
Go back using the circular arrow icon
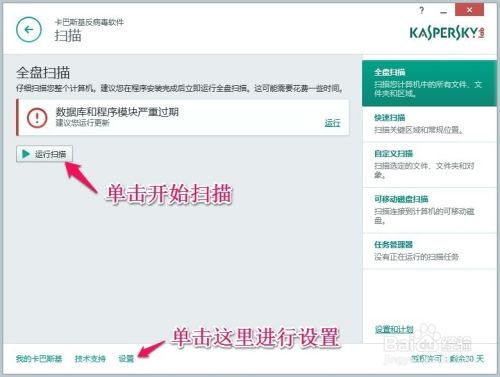tap(29, 30)
